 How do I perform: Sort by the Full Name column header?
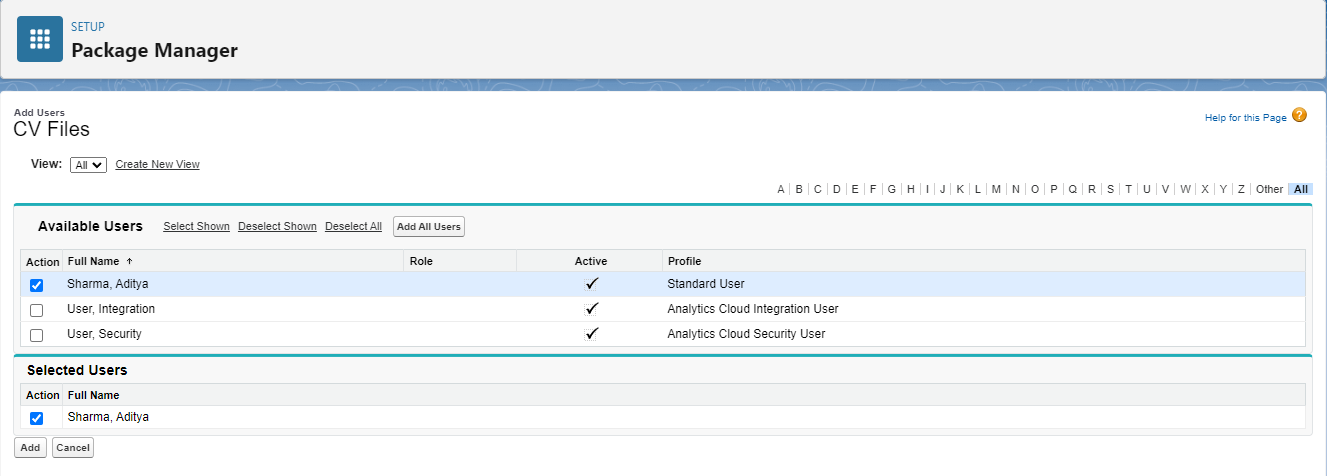(x=91, y=261)
